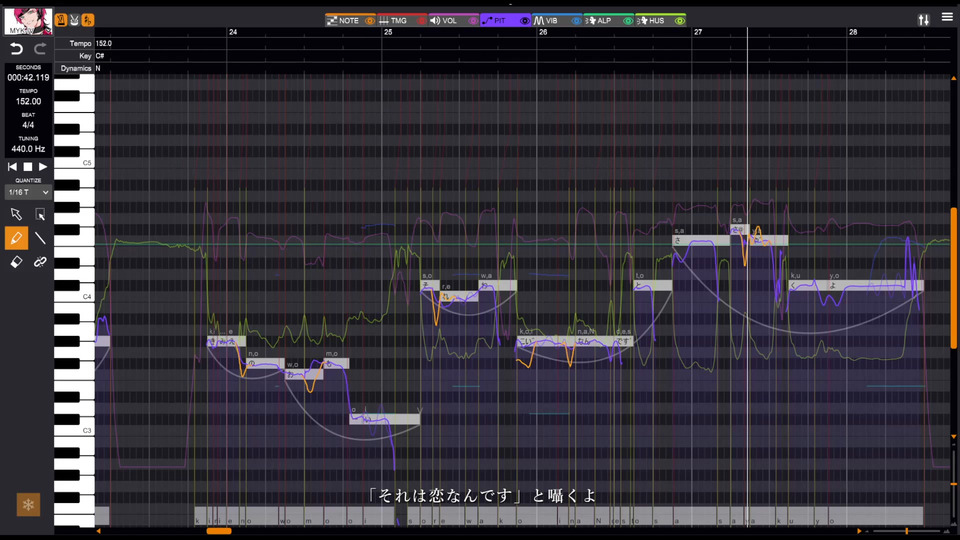Select the range selection tool
This screenshot has width=960, height=540.
pos(40,214)
